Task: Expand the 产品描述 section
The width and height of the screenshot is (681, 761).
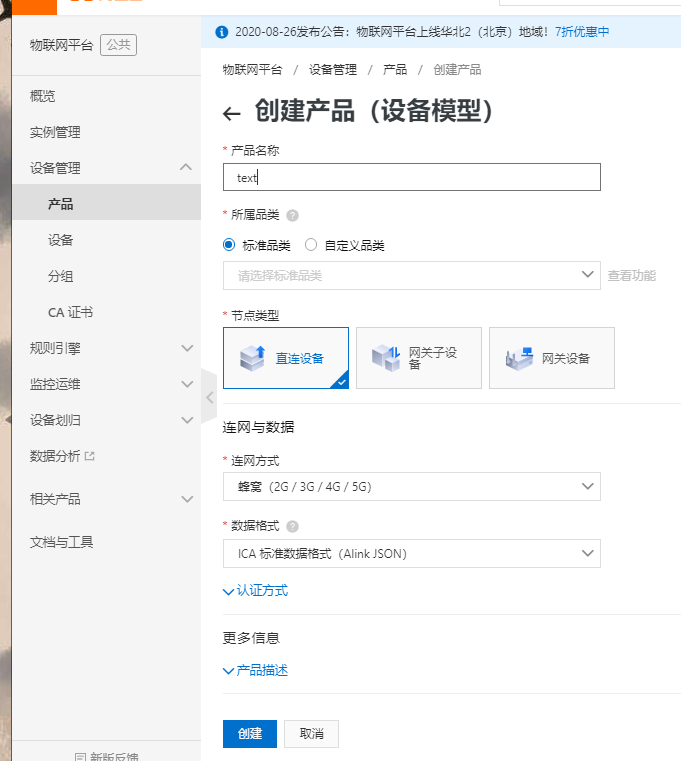Action: pyautogui.click(x=255, y=671)
